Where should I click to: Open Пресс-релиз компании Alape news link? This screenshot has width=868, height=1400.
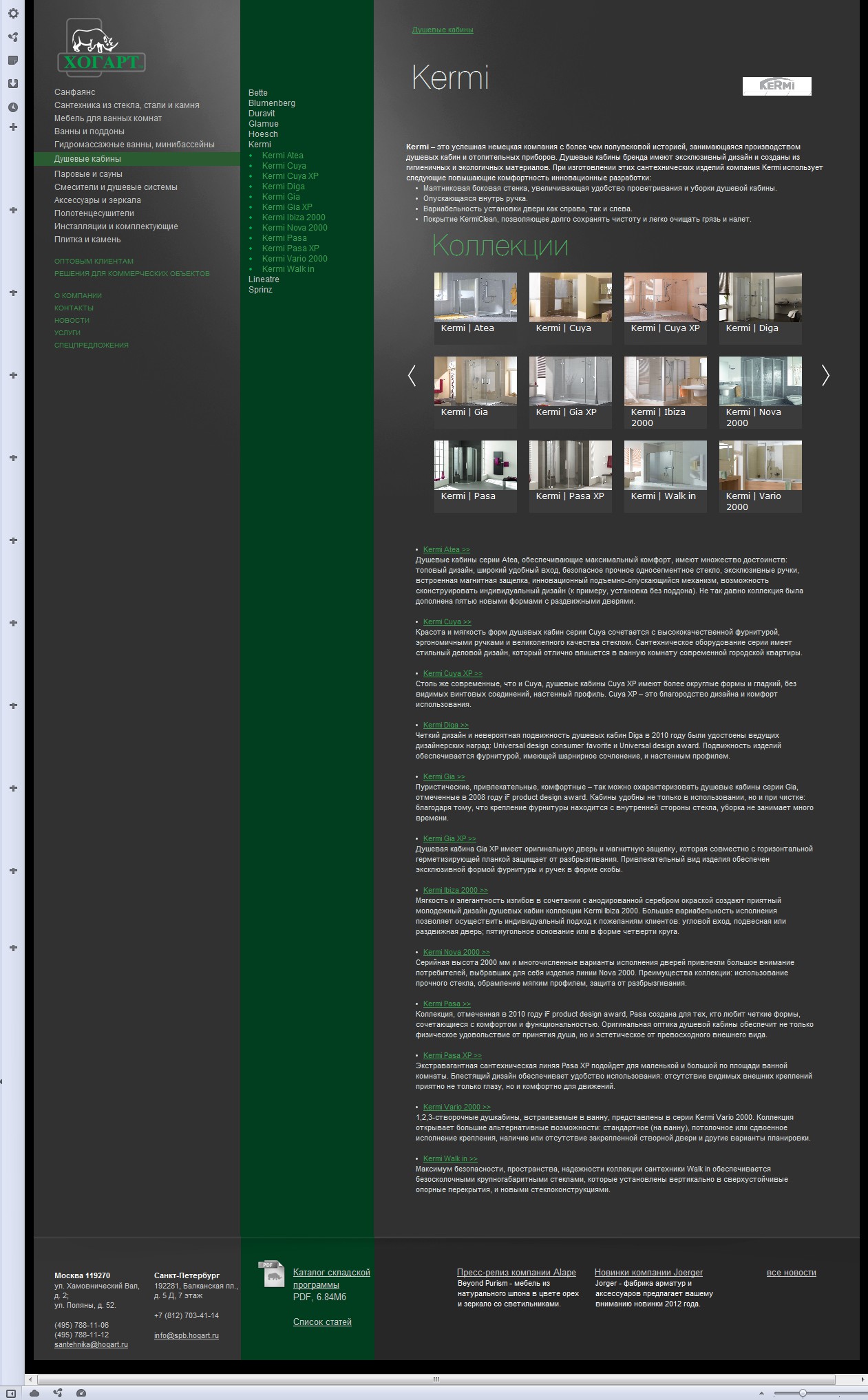(516, 1273)
